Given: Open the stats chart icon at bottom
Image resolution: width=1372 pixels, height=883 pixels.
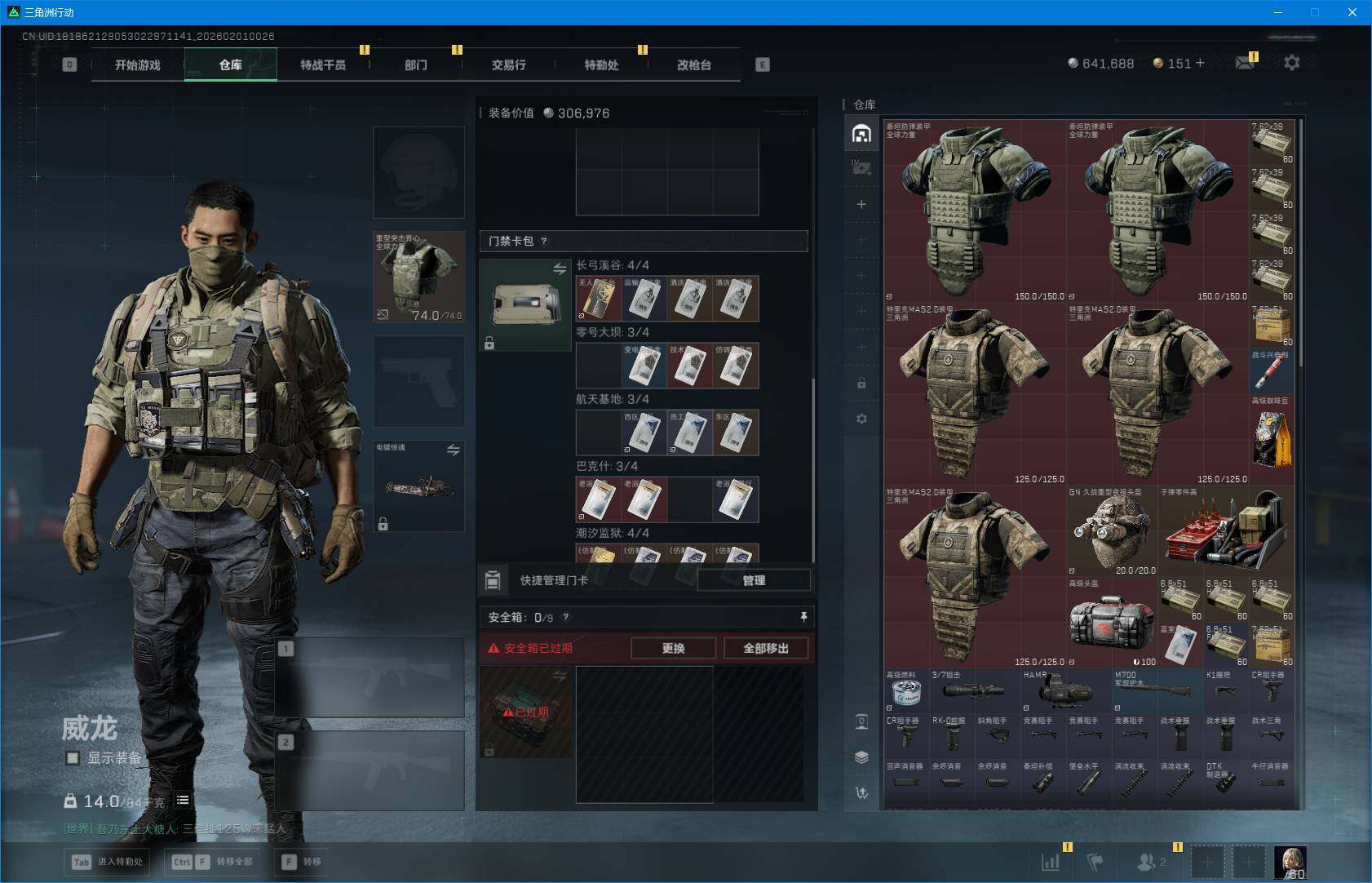Looking at the screenshot, I should 1051,861.
